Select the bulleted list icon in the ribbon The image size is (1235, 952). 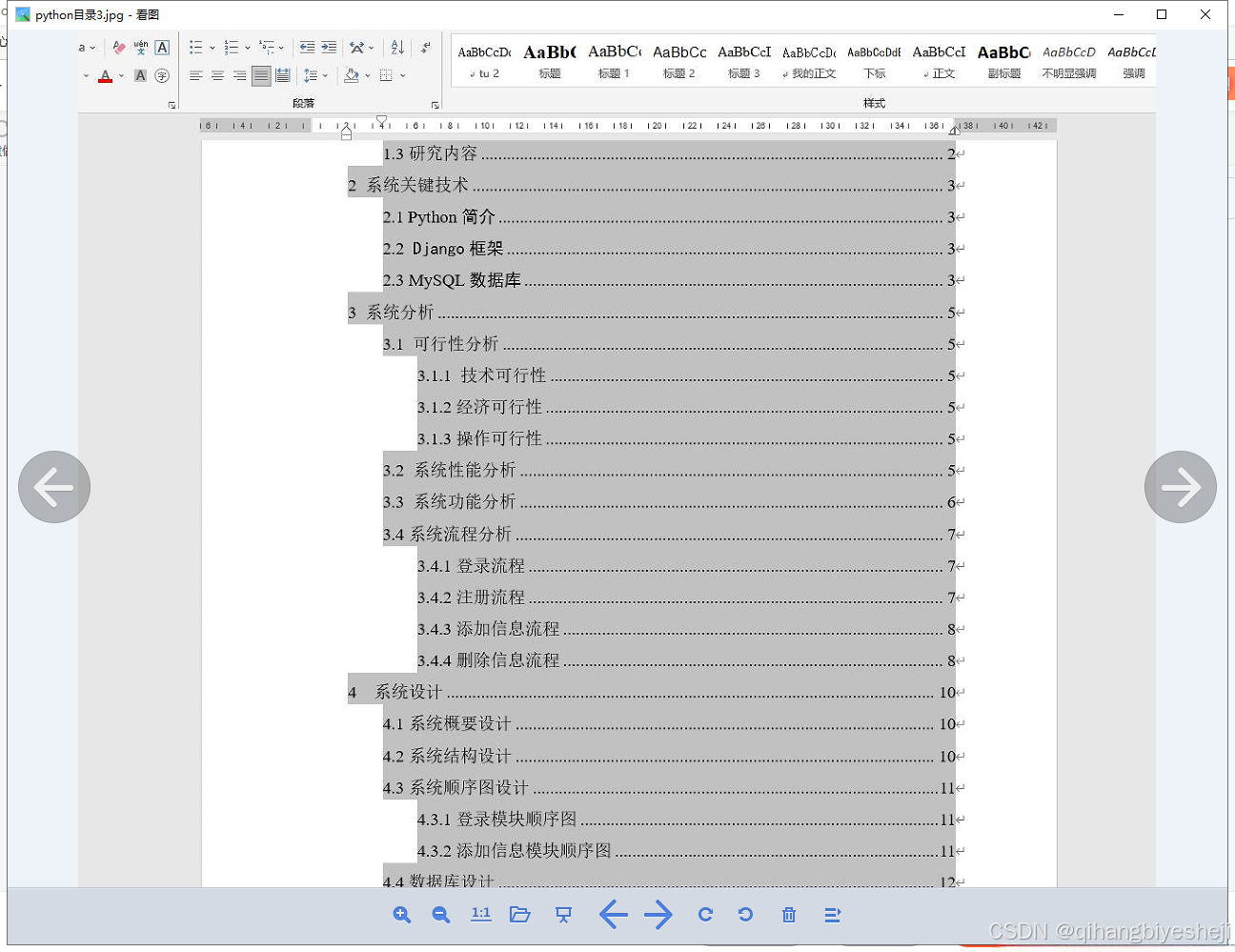(x=197, y=47)
